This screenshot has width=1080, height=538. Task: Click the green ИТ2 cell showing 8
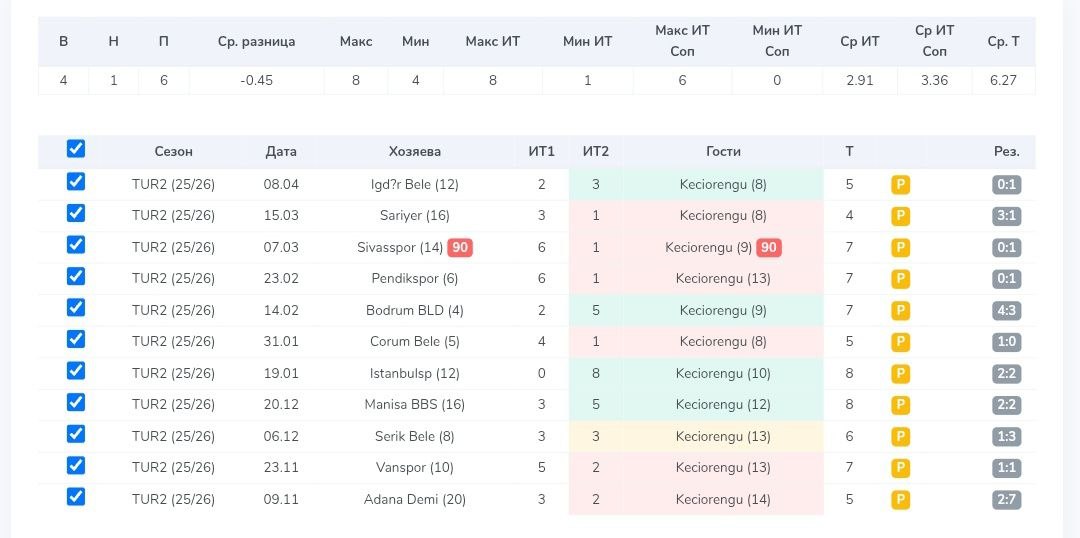(x=595, y=374)
